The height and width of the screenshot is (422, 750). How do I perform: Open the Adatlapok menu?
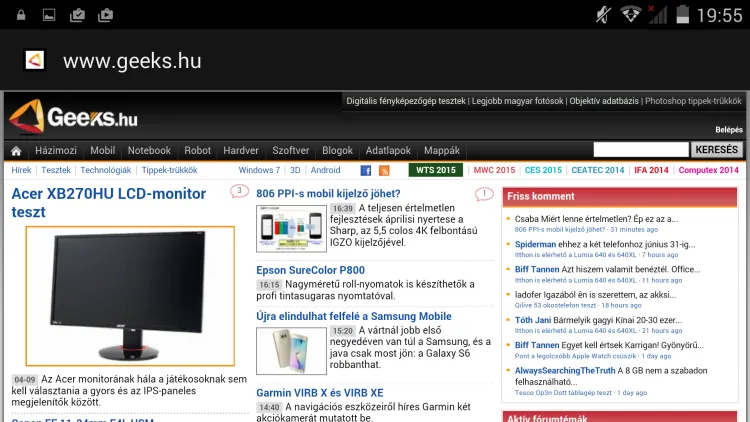point(388,150)
